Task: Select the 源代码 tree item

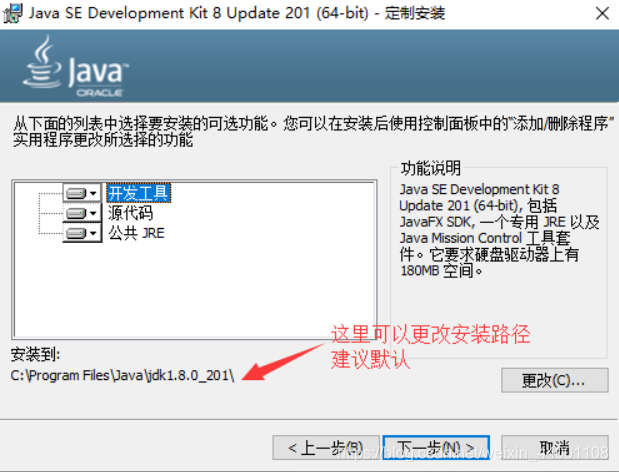Action: point(130,214)
